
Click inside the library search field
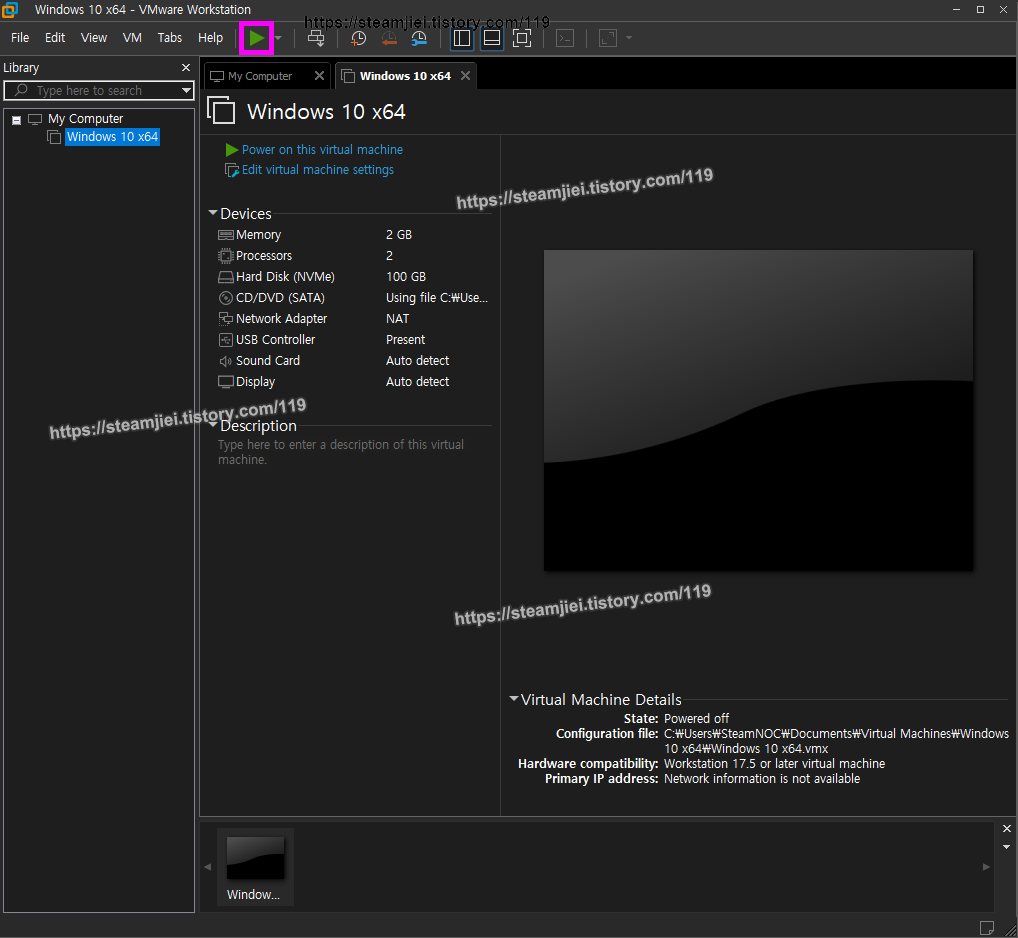(95, 90)
